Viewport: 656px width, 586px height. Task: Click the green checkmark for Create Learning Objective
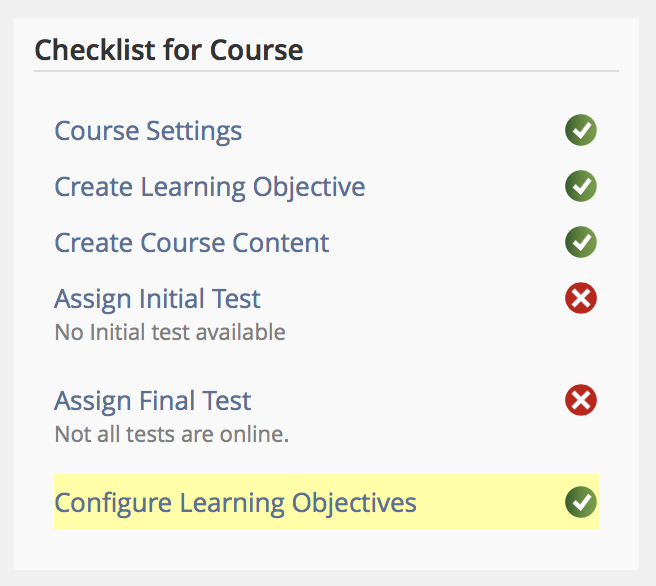coord(581,186)
